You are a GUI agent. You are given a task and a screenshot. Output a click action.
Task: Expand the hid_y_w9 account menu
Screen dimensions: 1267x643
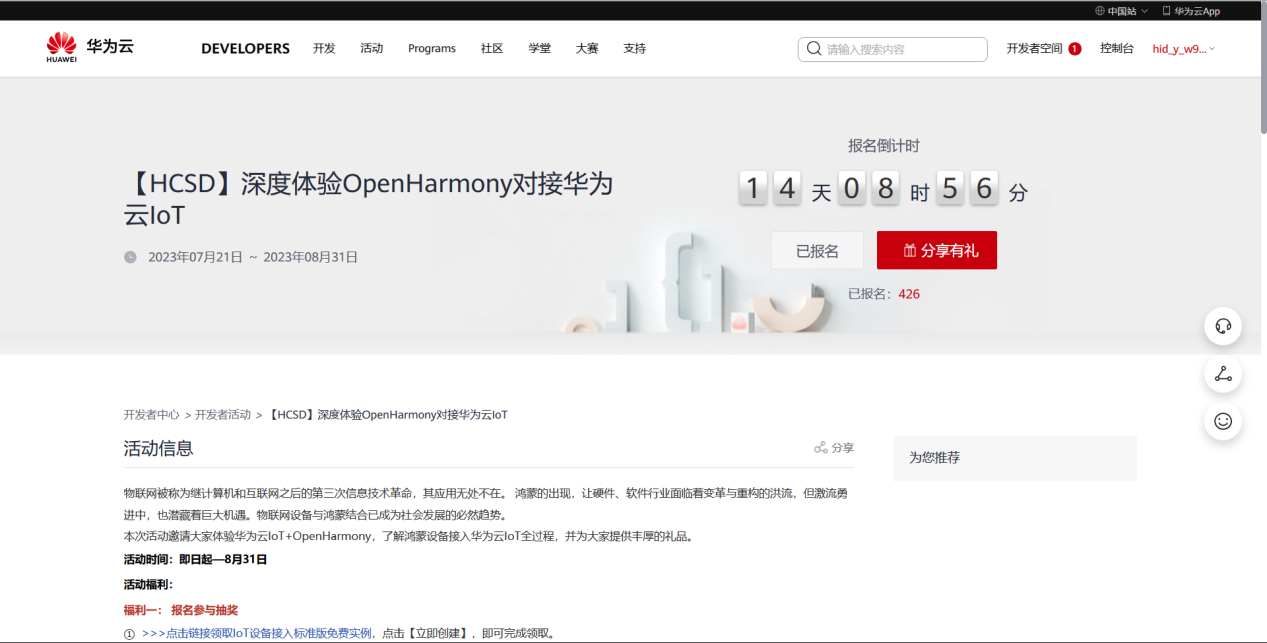(x=1184, y=49)
